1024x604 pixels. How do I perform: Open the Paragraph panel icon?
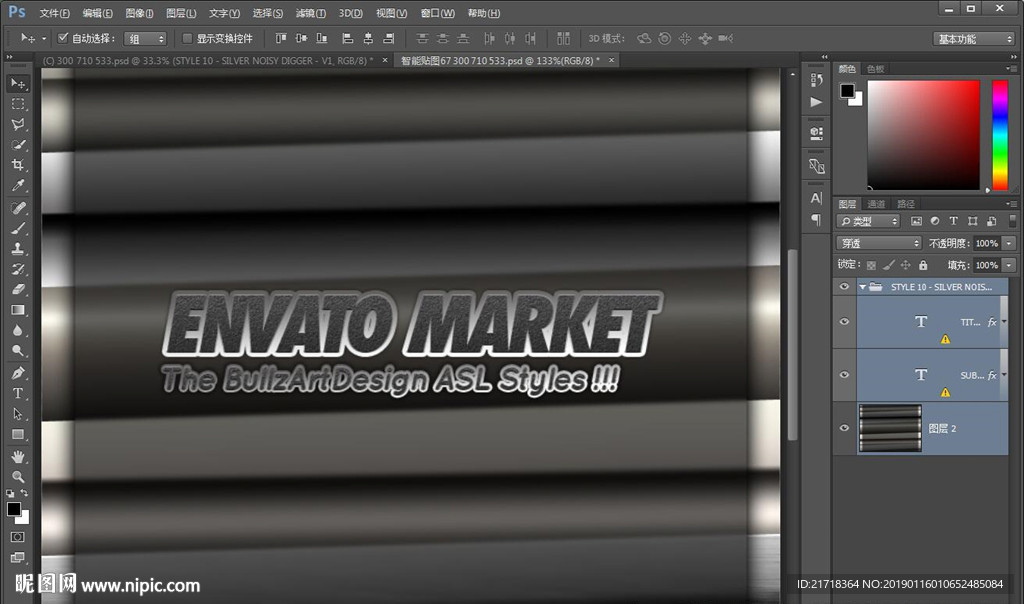coord(816,219)
